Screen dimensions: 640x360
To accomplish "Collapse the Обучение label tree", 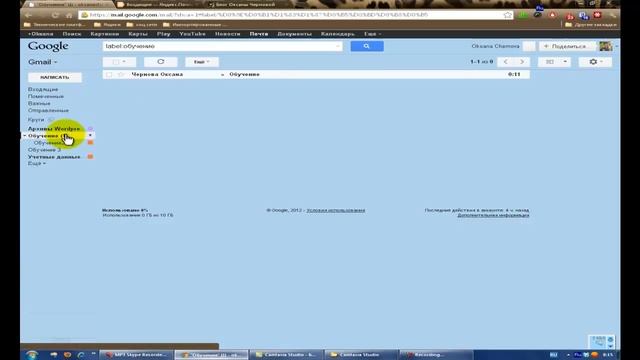I will coord(24,136).
